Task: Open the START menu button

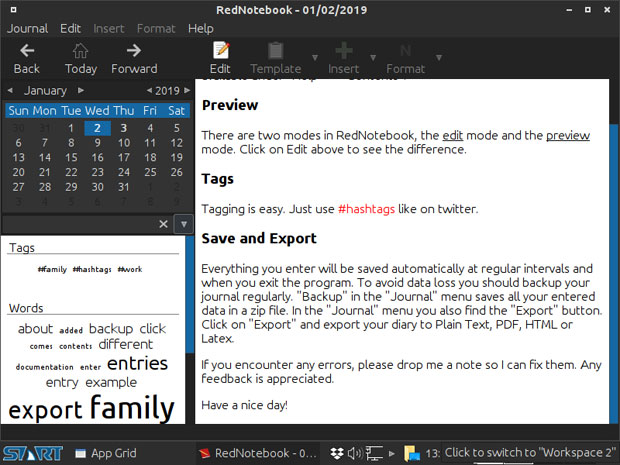Action: (x=32, y=453)
